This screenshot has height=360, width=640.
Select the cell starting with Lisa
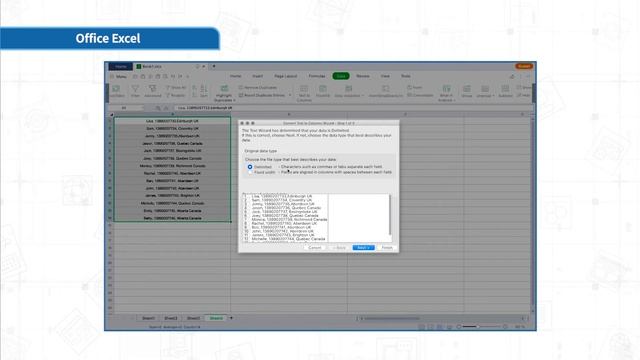[172, 121]
